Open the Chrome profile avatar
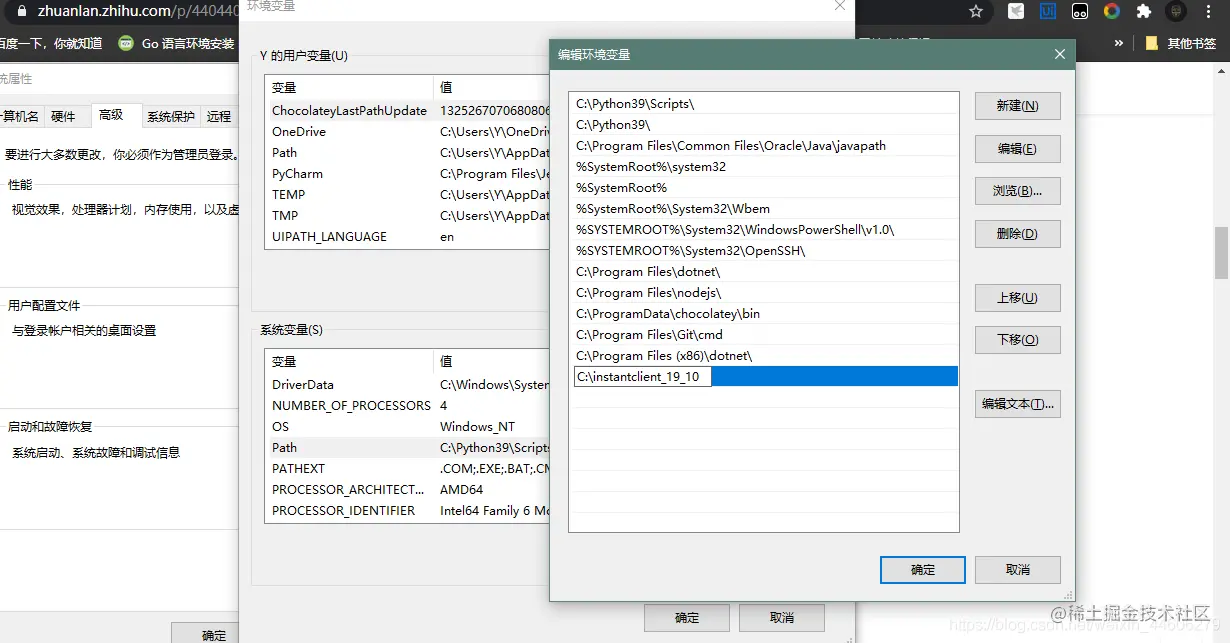This screenshot has width=1230, height=643. click(1178, 12)
